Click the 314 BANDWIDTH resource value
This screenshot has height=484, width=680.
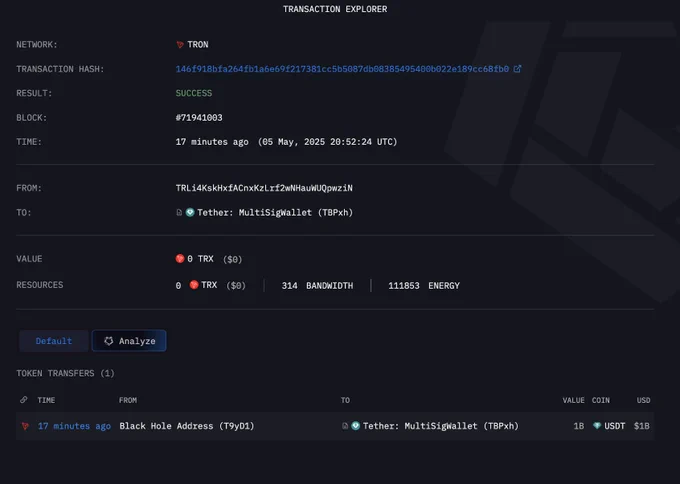(317, 286)
